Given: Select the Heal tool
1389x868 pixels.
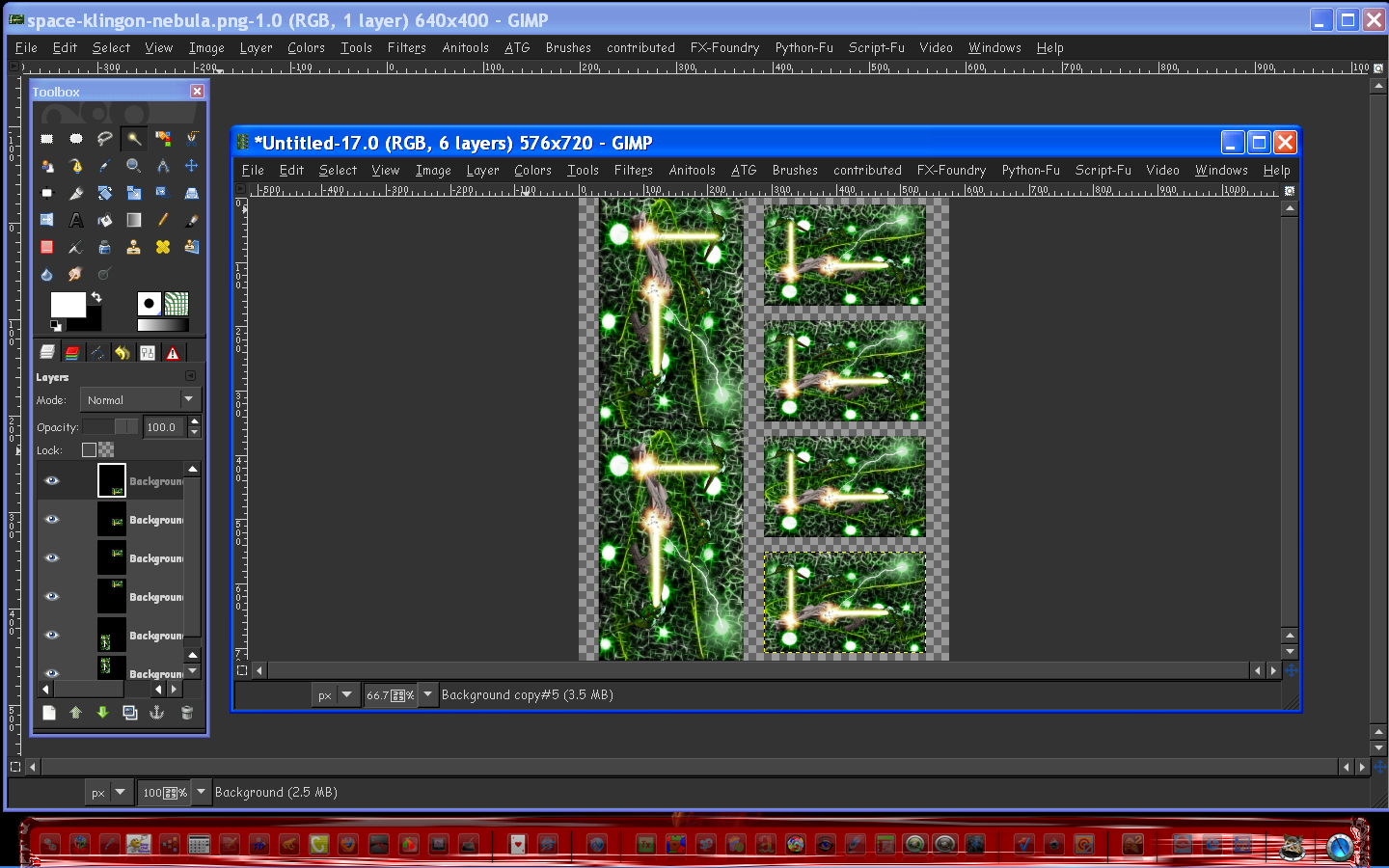Looking at the screenshot, I should tap(163, 248).
